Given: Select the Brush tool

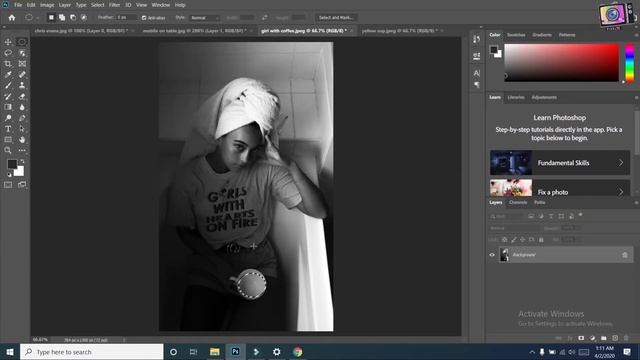Looking at the screenshot, I should click(8, 85).
